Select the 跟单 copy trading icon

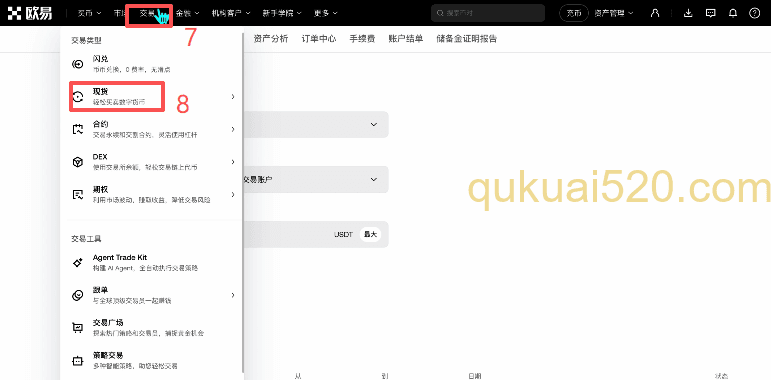[77, 295]
